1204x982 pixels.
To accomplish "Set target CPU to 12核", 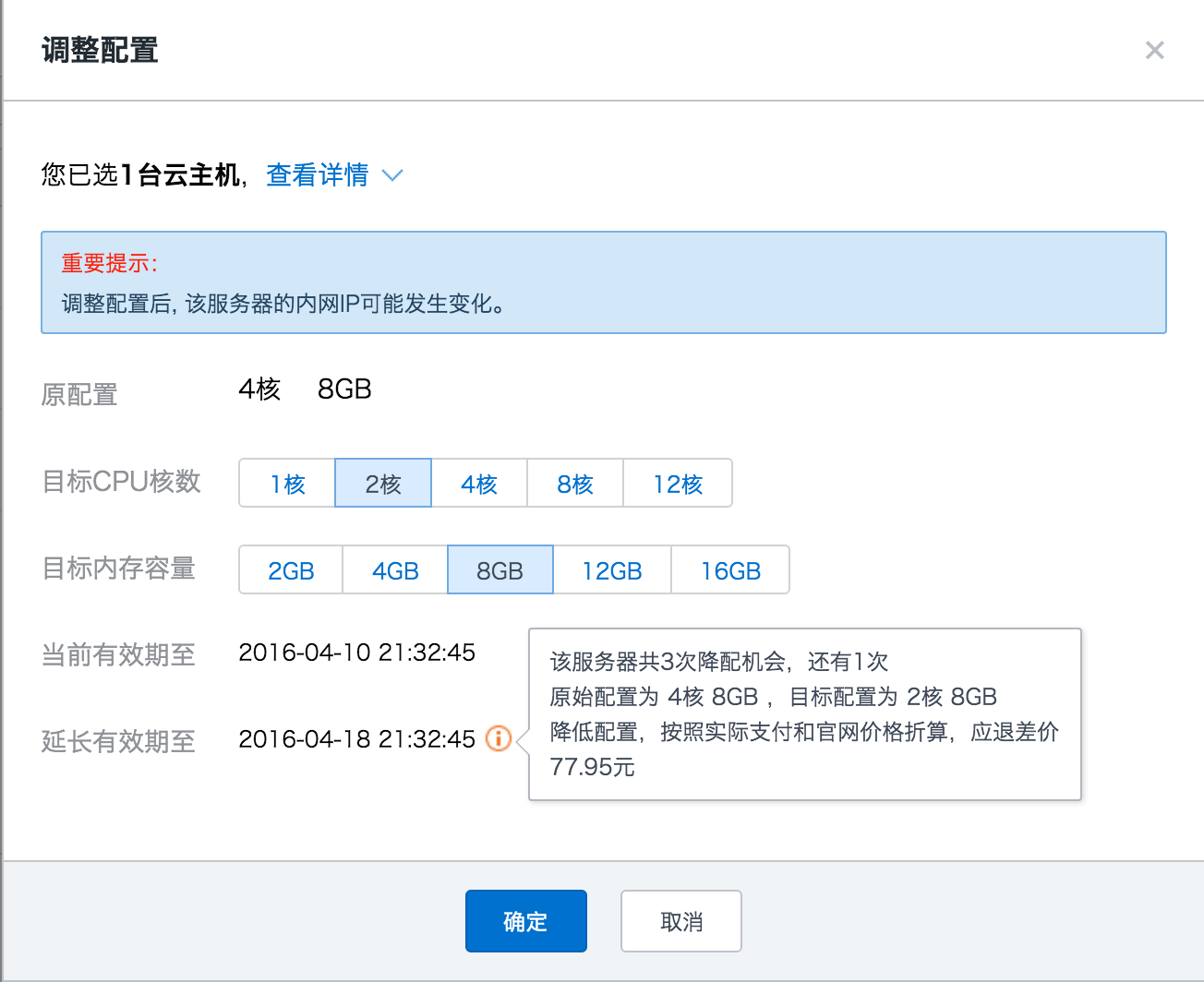I will (678, 483).
